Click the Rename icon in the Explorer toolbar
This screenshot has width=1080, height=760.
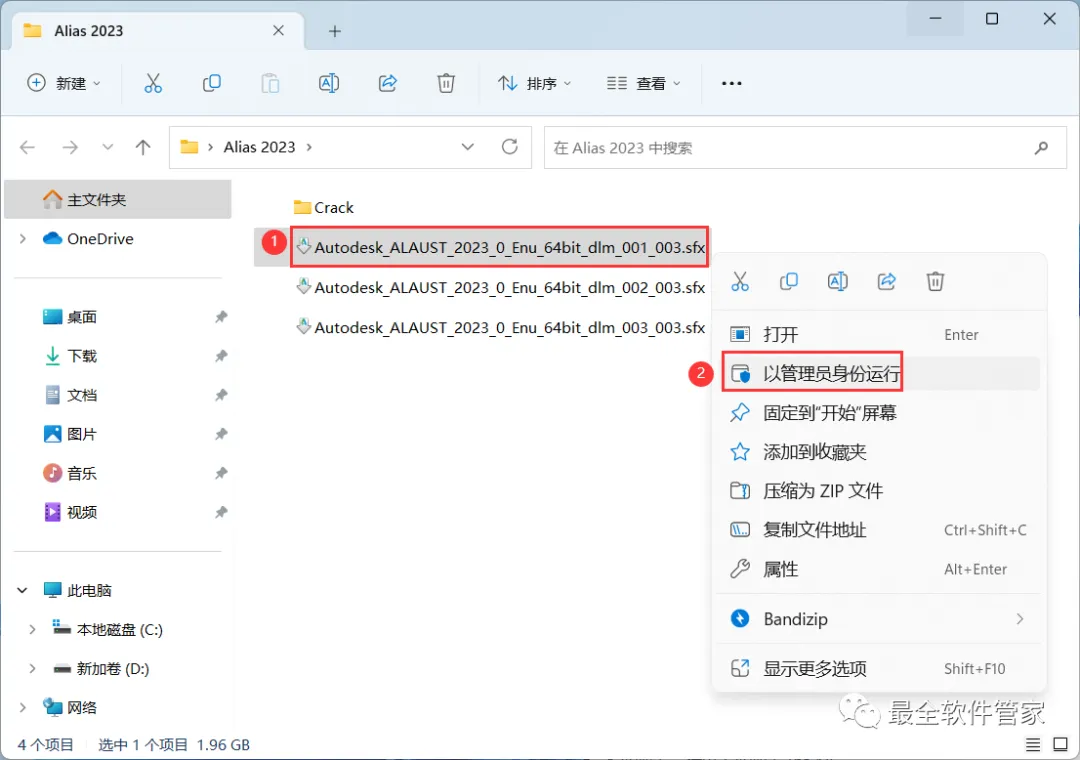[329, 83]
